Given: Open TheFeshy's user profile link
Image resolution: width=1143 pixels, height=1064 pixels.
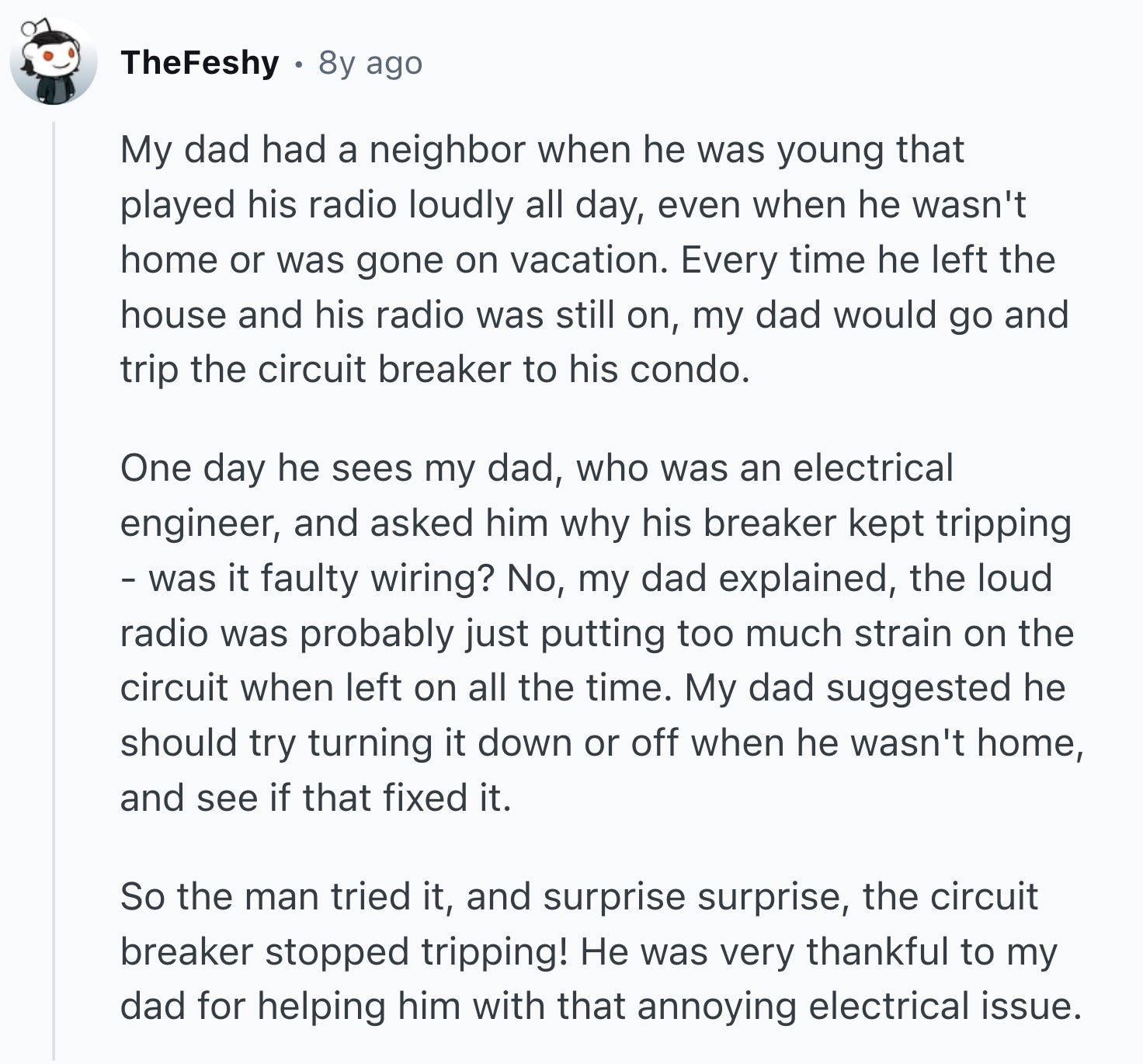Looking at the screenshot, I should (x=200, y=63).
